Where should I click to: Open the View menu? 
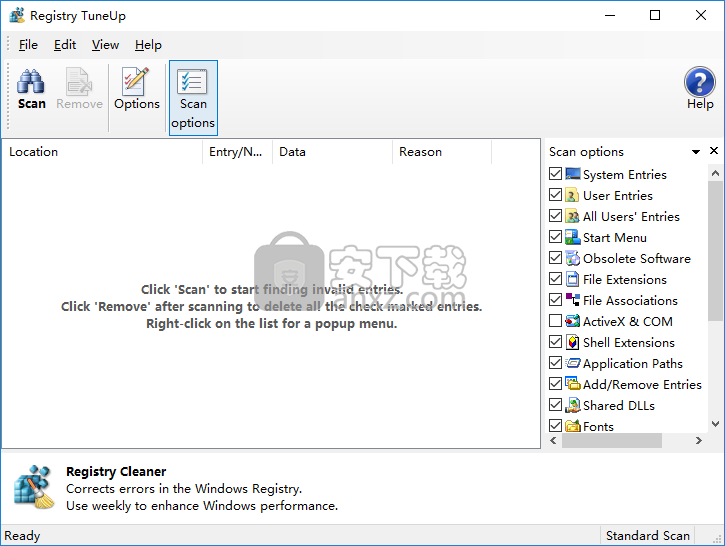(x=105, y=45)
